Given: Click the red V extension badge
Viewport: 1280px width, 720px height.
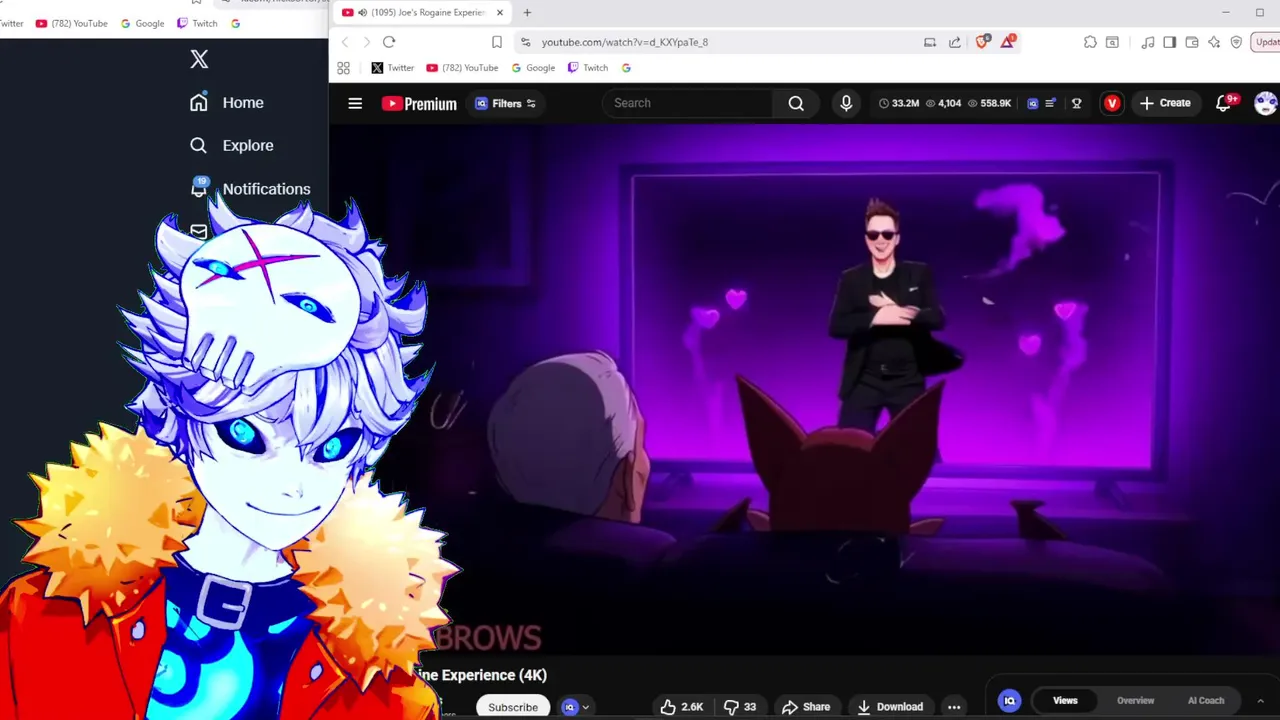Looking at the screenshot, I should point(1112,103).
